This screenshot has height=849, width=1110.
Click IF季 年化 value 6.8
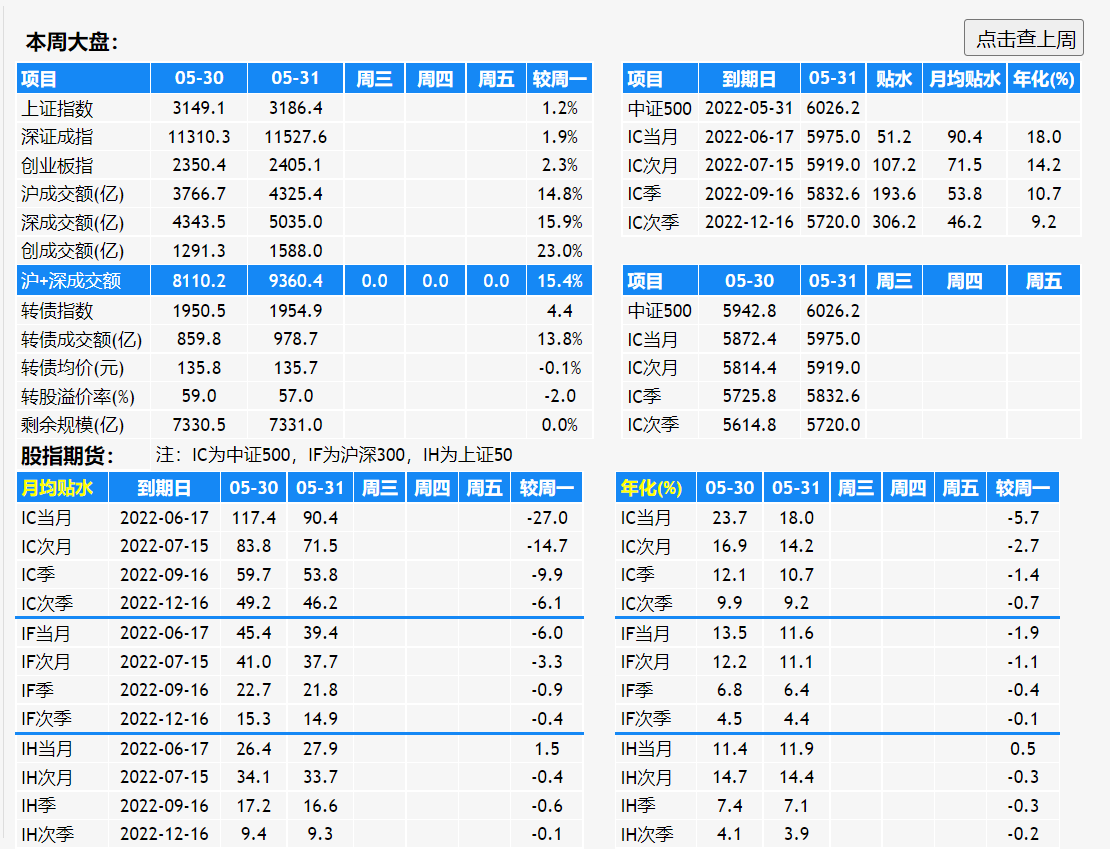pyautogui.click(x=729, y=690)
